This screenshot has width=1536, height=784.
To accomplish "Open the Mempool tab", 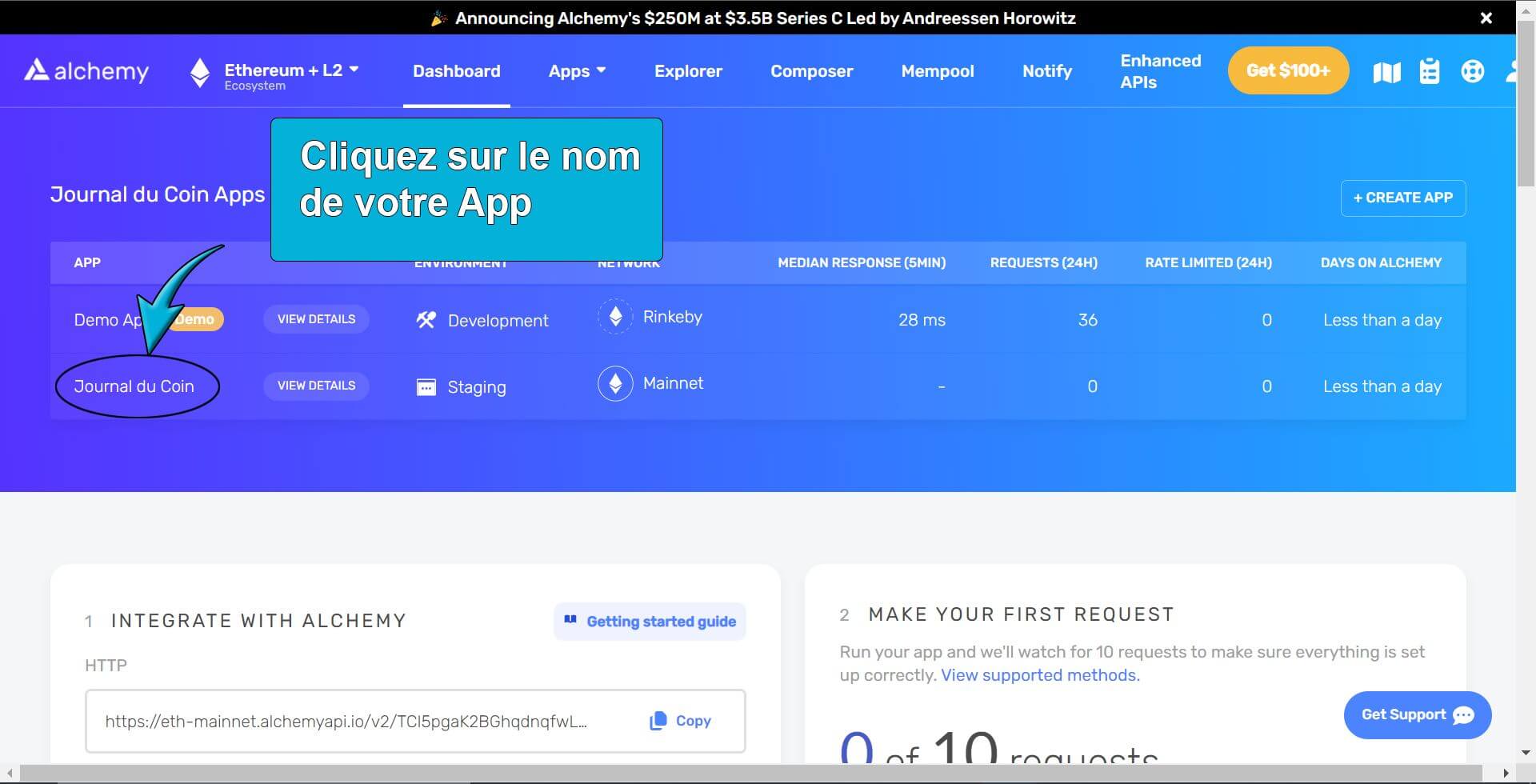I will 938,71.
